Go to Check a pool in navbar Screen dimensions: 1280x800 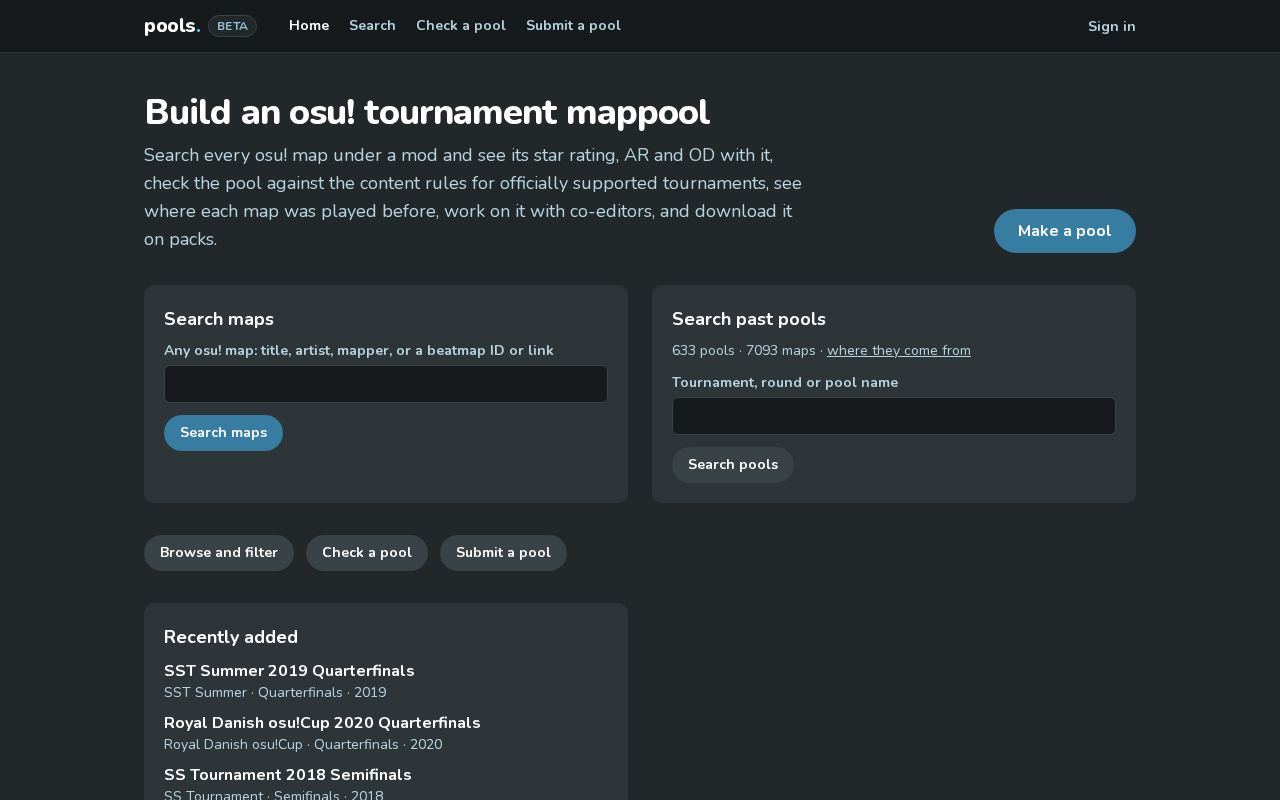click(461, 26)
